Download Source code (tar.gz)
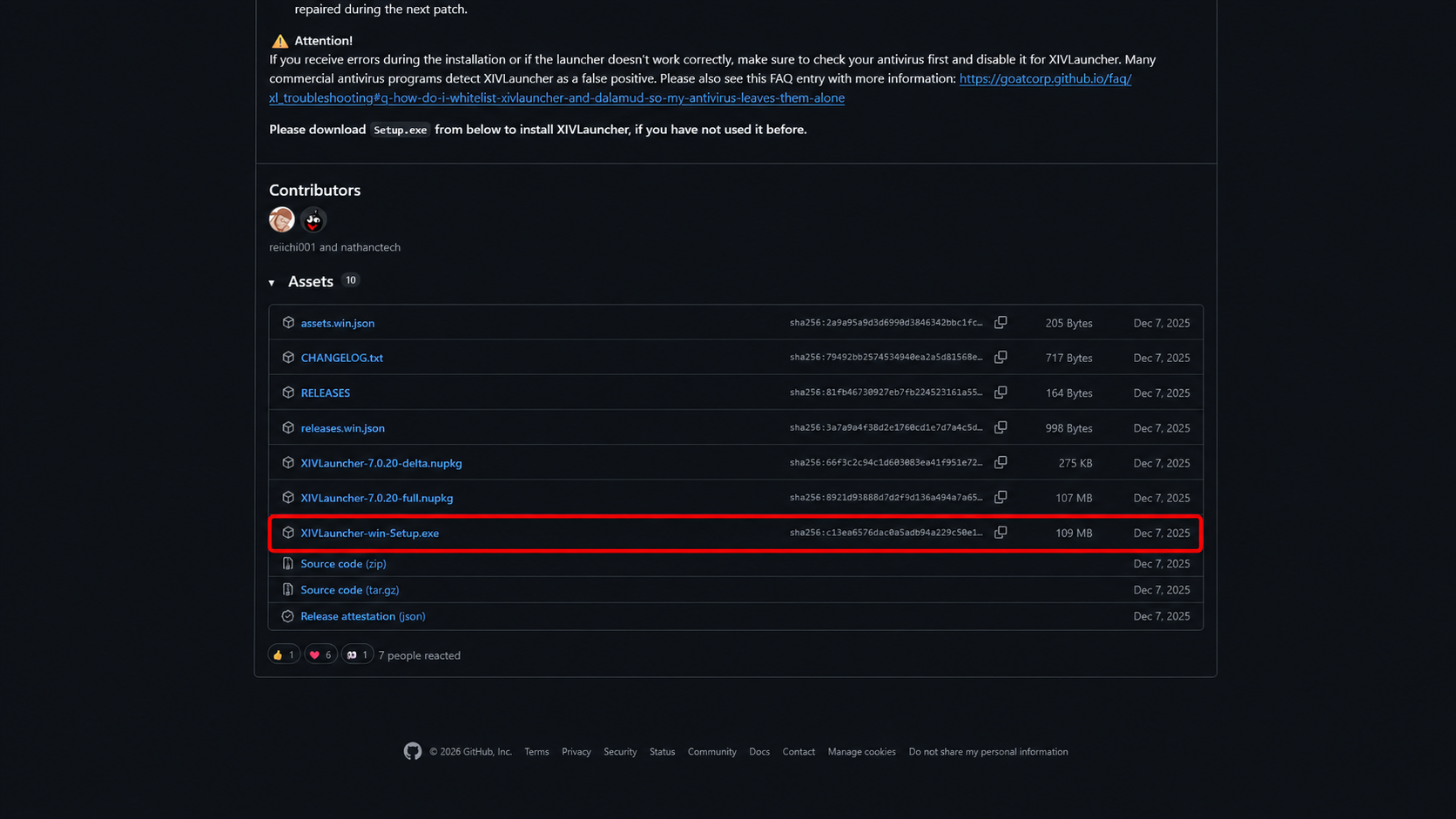This screenshot has width=1456, height=819. coord(350,590)
